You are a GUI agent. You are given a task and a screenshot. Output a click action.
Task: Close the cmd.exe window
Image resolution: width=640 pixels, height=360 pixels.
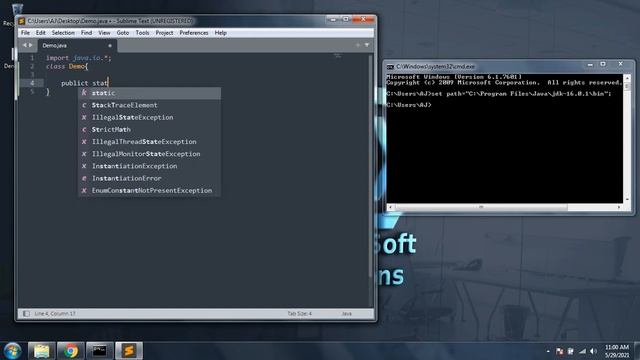point(620,64)
